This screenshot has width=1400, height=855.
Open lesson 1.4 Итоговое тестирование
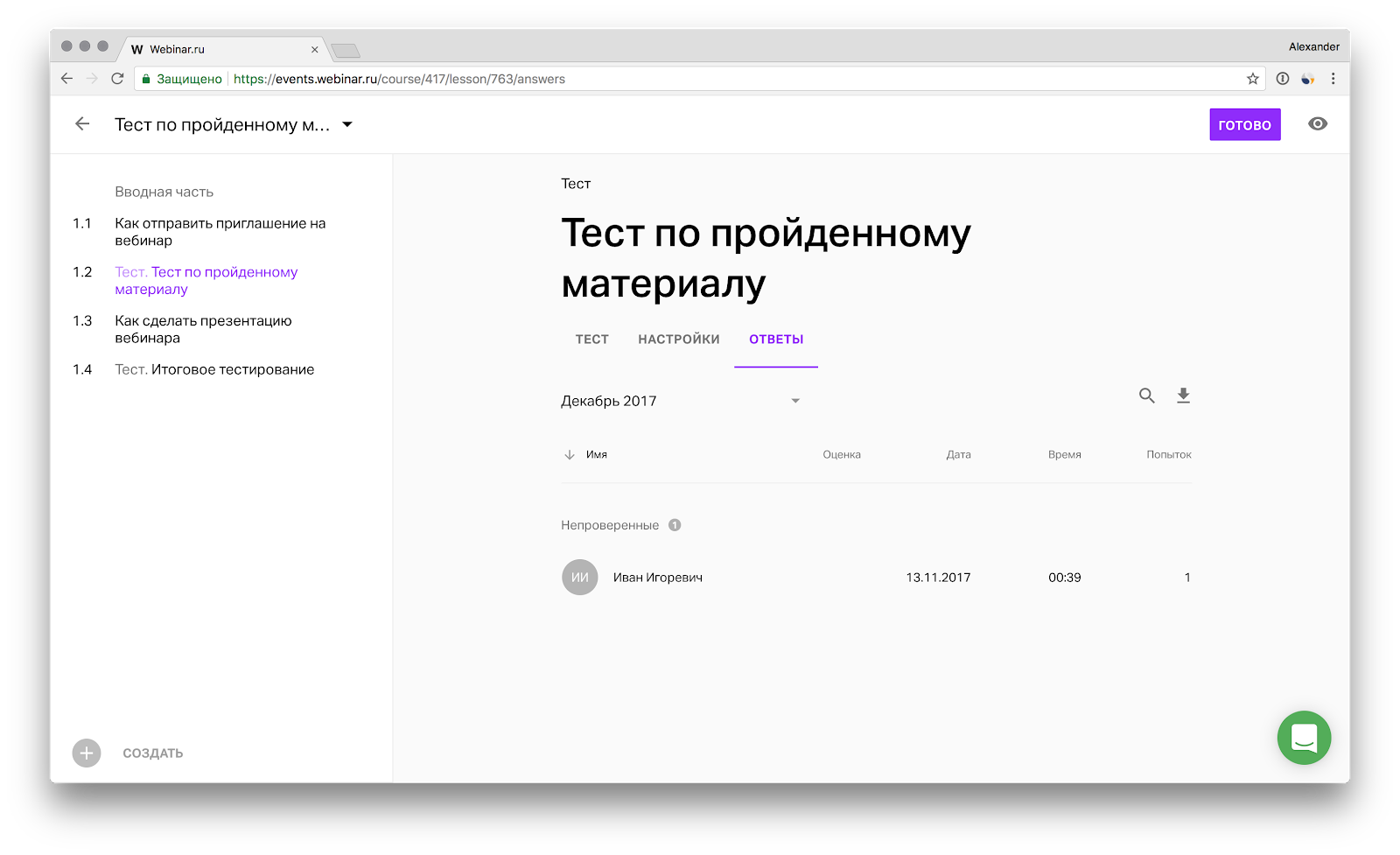[214, 369]
